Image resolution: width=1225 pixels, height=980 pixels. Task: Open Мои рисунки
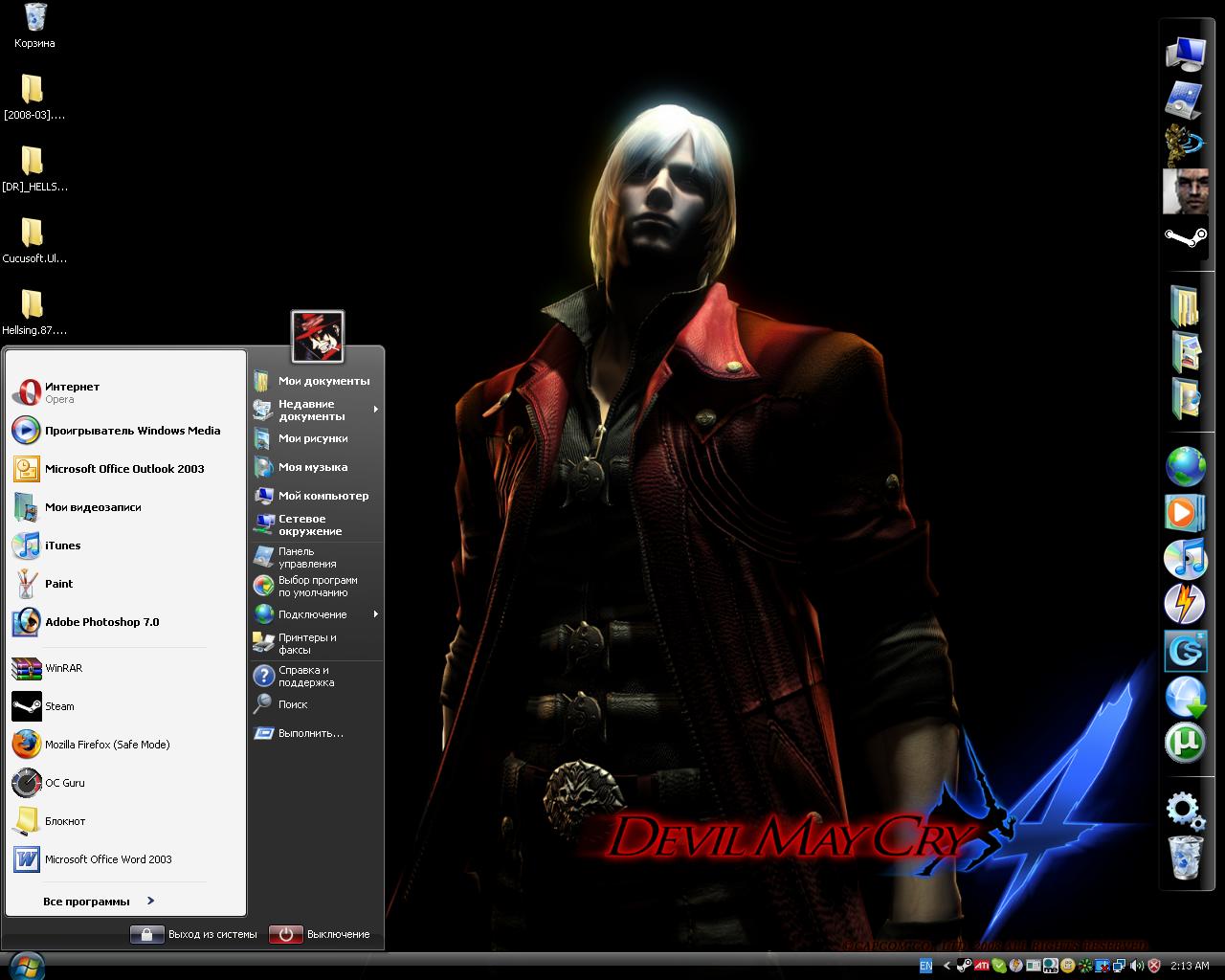[316, 438]
